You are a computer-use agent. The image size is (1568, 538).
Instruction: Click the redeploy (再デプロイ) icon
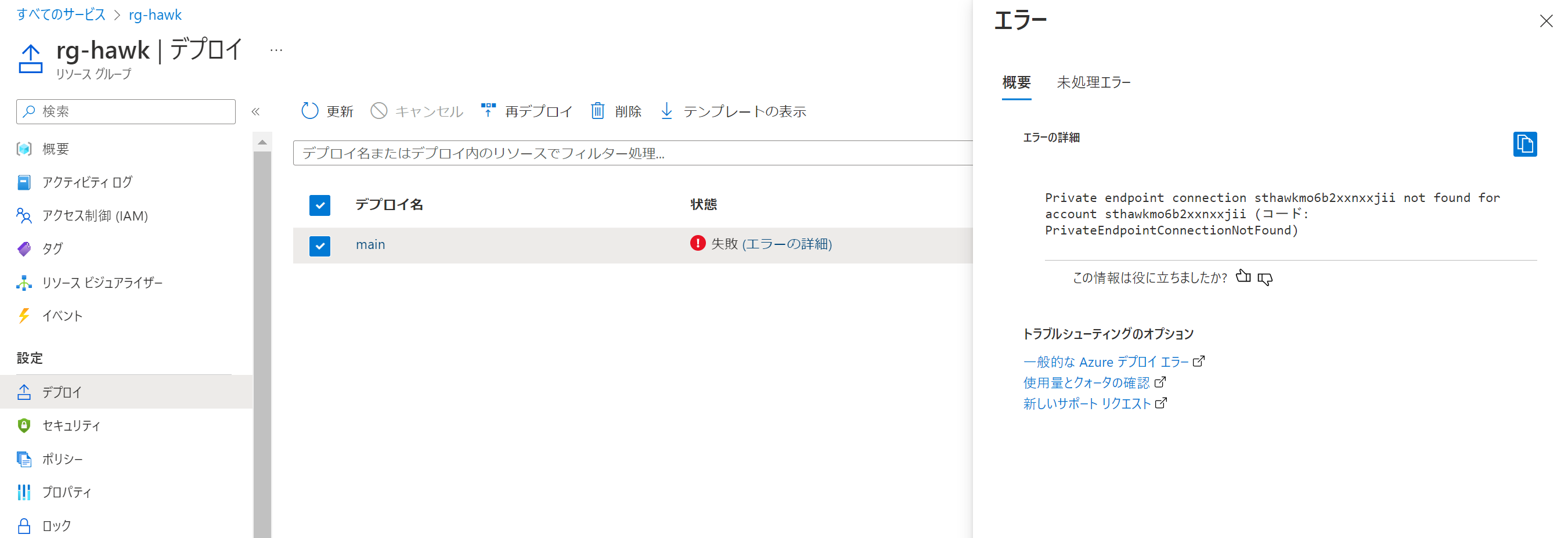pyautogui.click(x=488, y=110)
